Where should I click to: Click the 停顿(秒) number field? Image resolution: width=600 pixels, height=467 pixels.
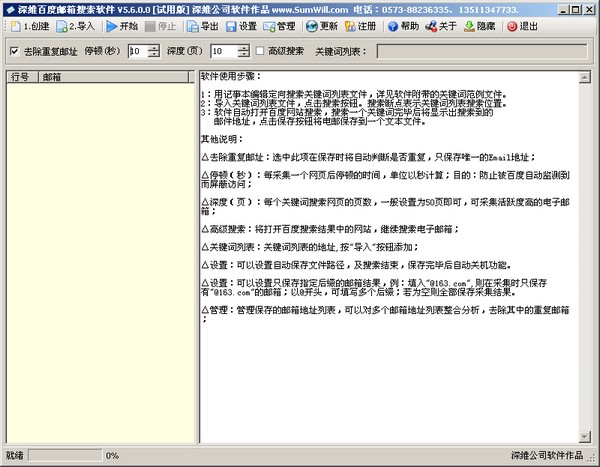point(135,51)
